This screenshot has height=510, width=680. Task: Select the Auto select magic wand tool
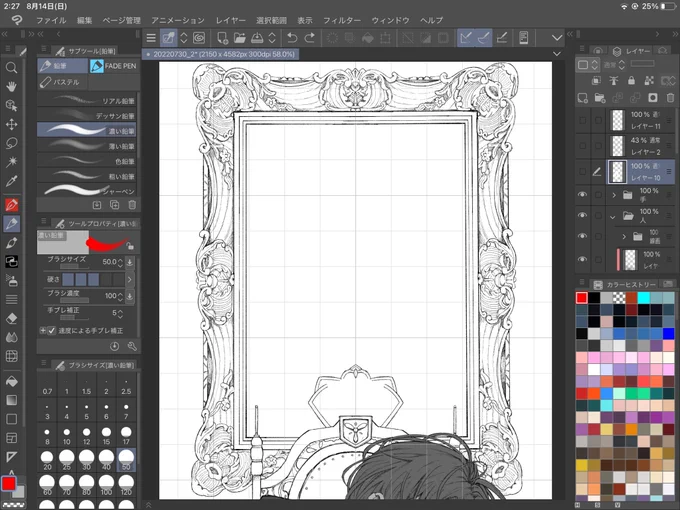tap(11, 162)
